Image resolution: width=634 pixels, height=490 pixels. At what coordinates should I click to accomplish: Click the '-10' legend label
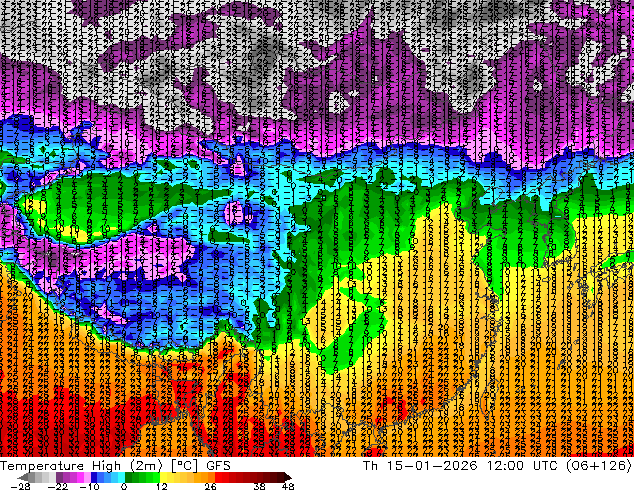coord(90,486)
